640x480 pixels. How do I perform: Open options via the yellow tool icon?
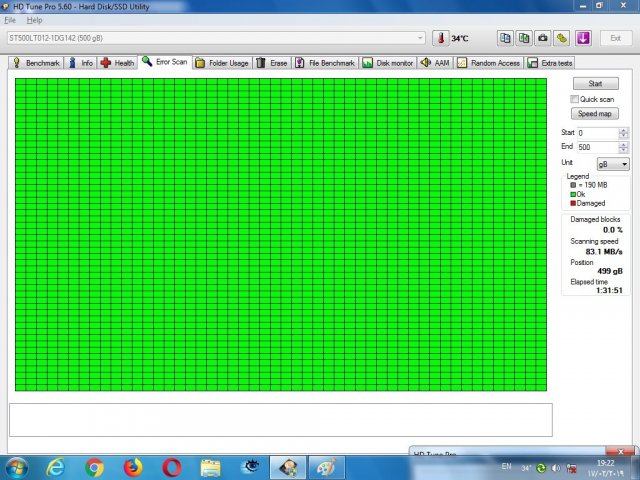tap(562, 38)
